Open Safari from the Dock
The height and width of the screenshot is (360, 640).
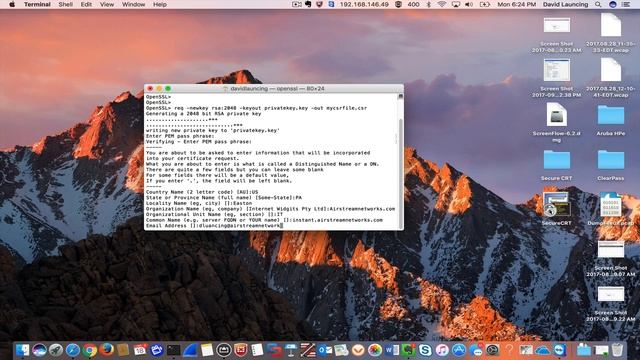[x=73, y=350]
